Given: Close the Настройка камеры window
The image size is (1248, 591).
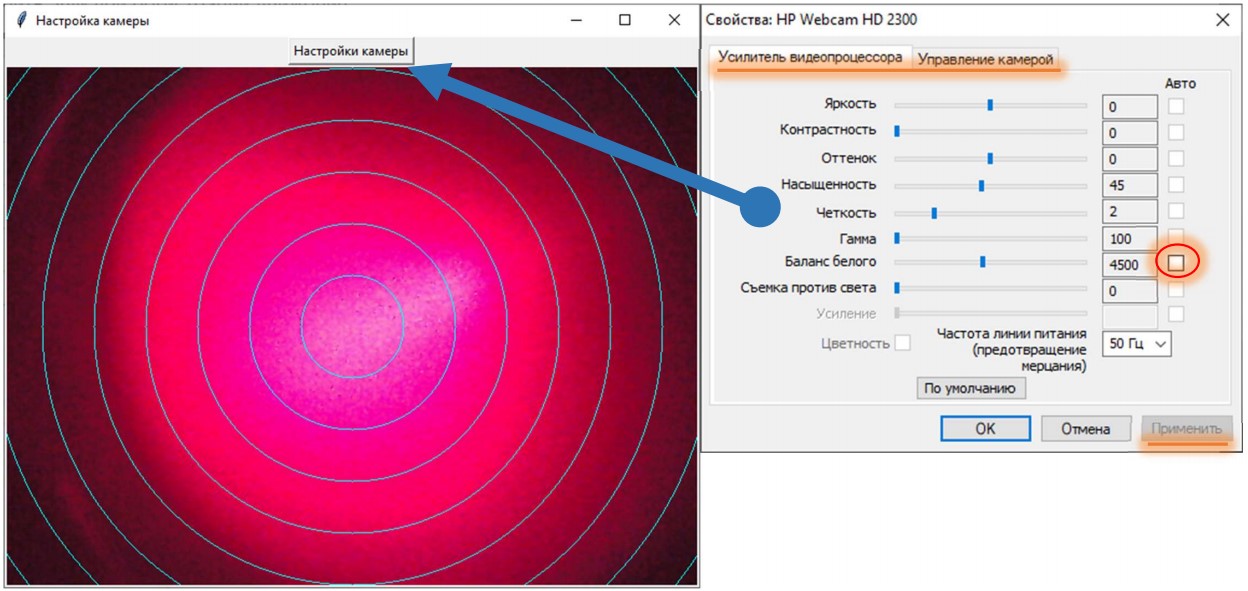Looking at the screenshot, I should point(674,20).
